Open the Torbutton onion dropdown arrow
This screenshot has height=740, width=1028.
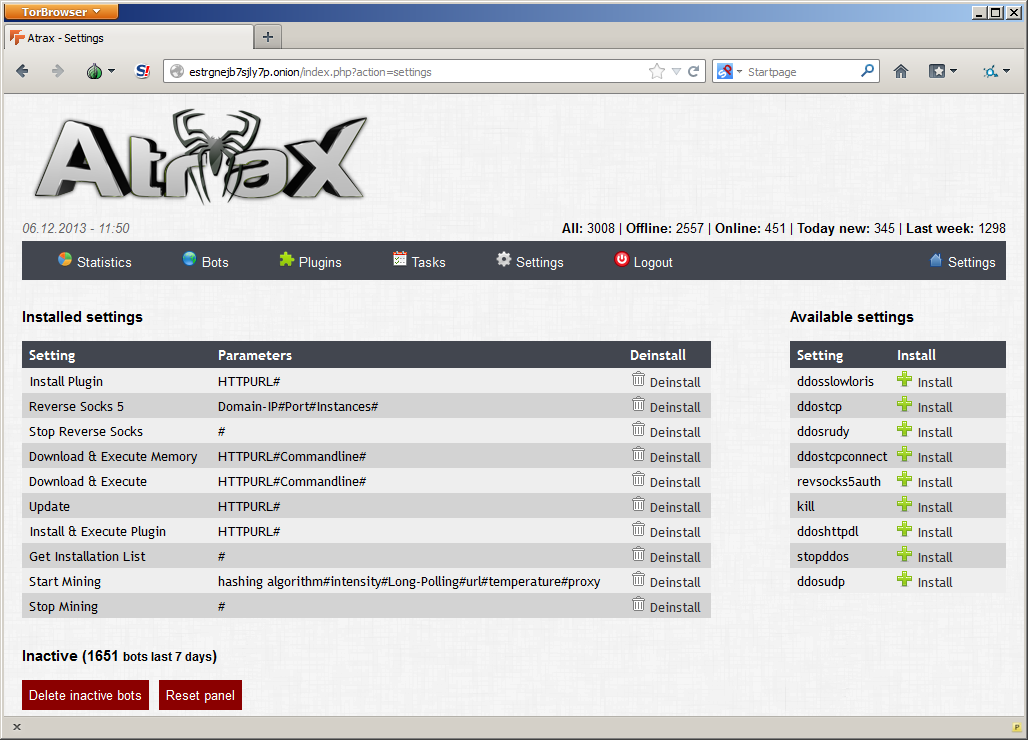click(111, 71)
